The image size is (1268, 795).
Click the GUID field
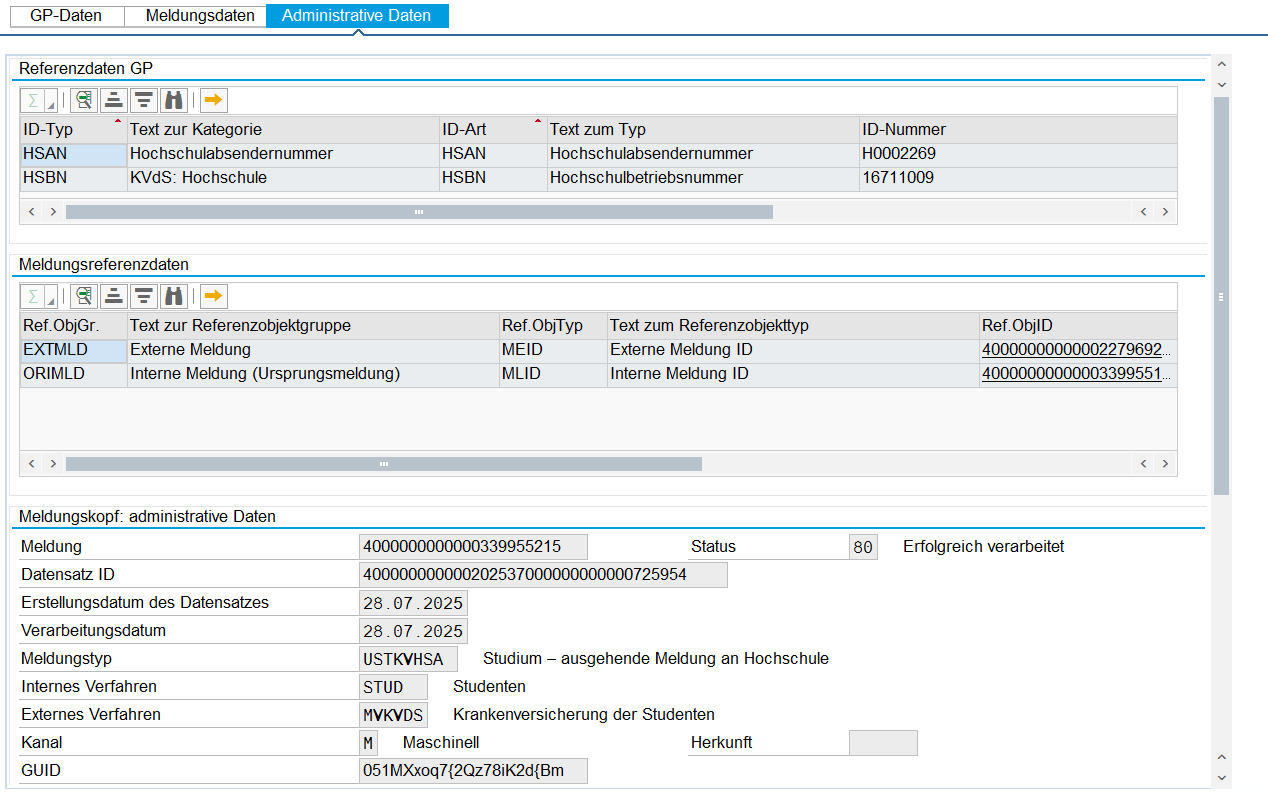click(473, 771)
